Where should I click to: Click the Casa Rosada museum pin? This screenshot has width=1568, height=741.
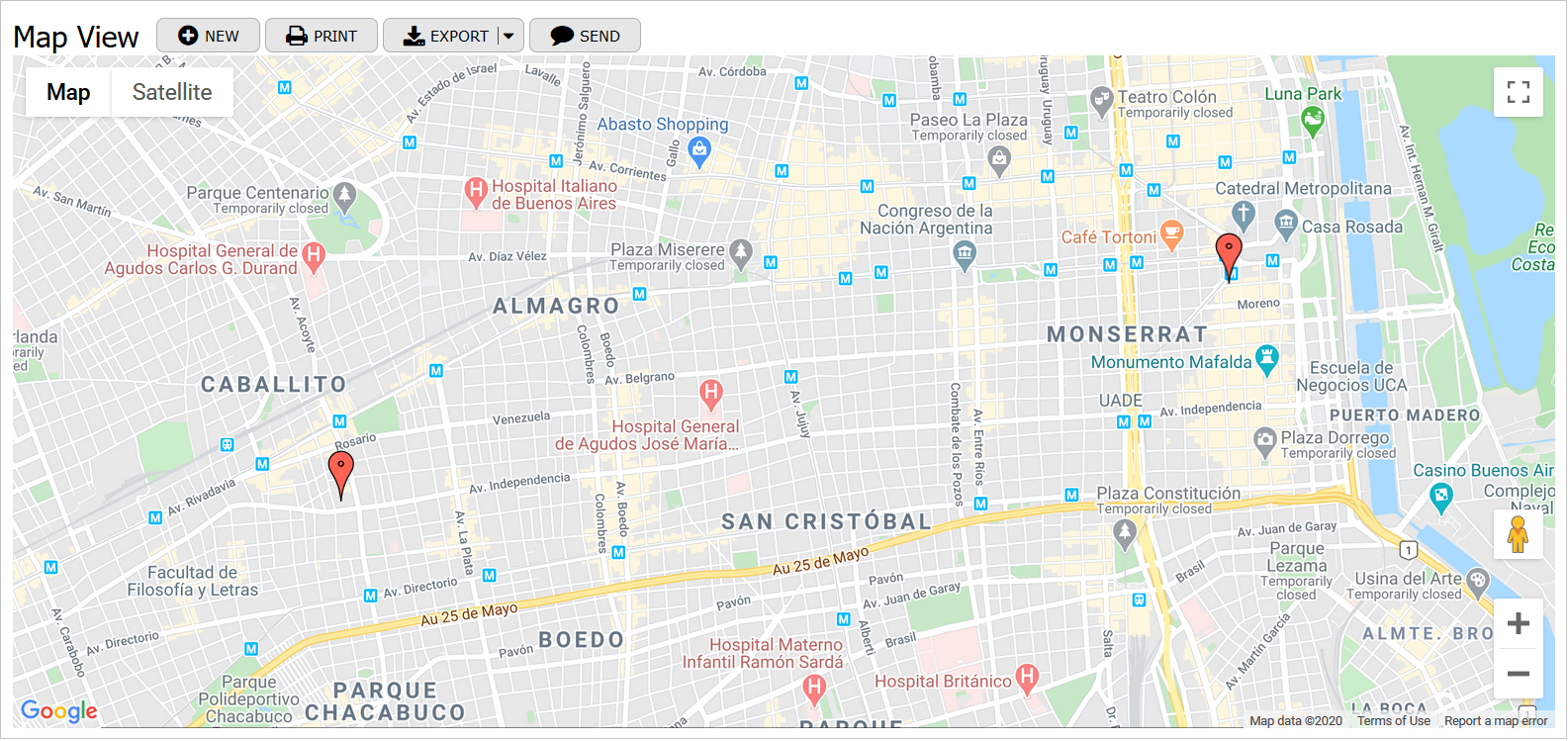(x=1286, y=225)
